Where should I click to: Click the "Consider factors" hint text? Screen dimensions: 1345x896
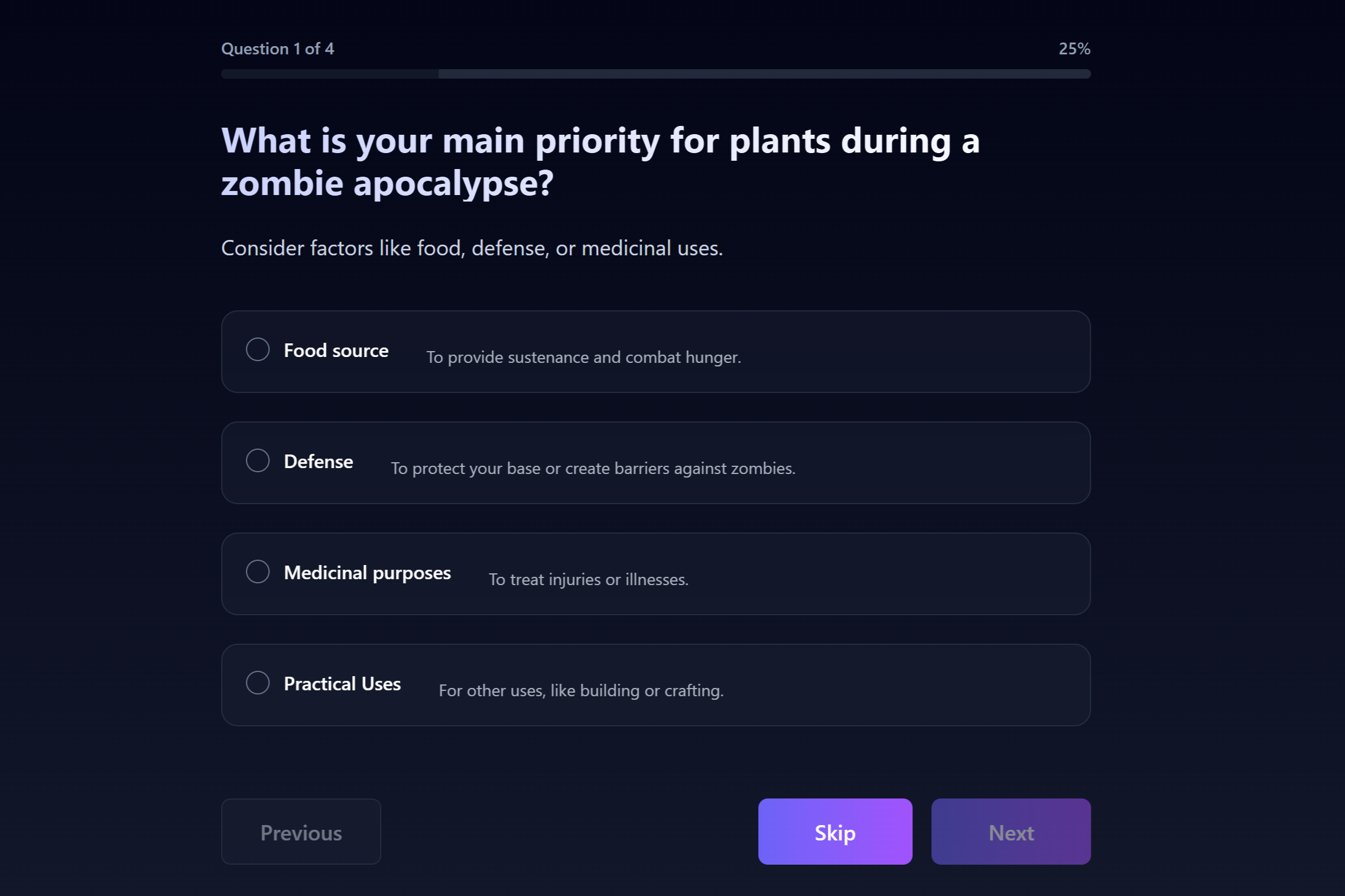[x=472, y=248]
